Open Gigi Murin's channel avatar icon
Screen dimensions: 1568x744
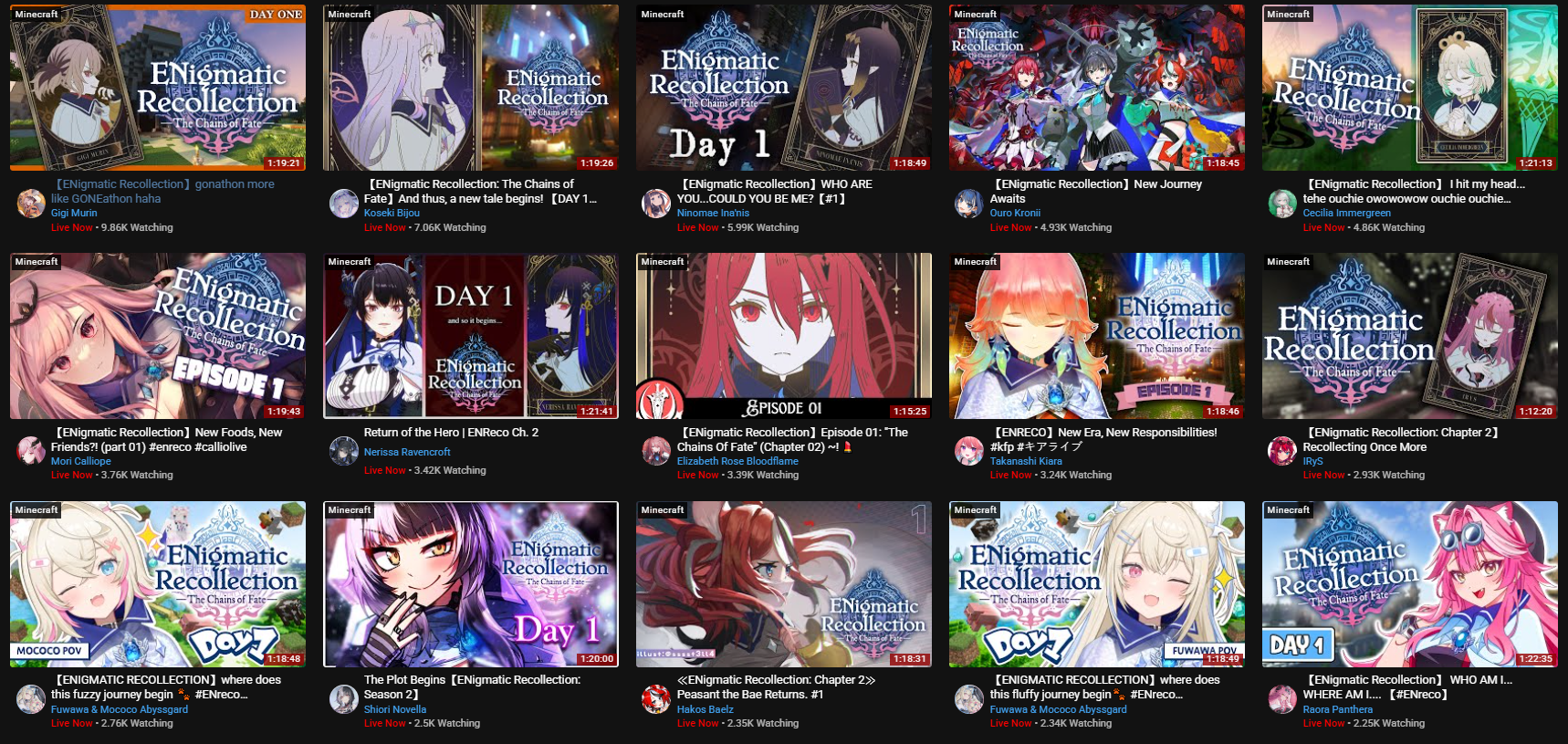[x=31, y=204]
